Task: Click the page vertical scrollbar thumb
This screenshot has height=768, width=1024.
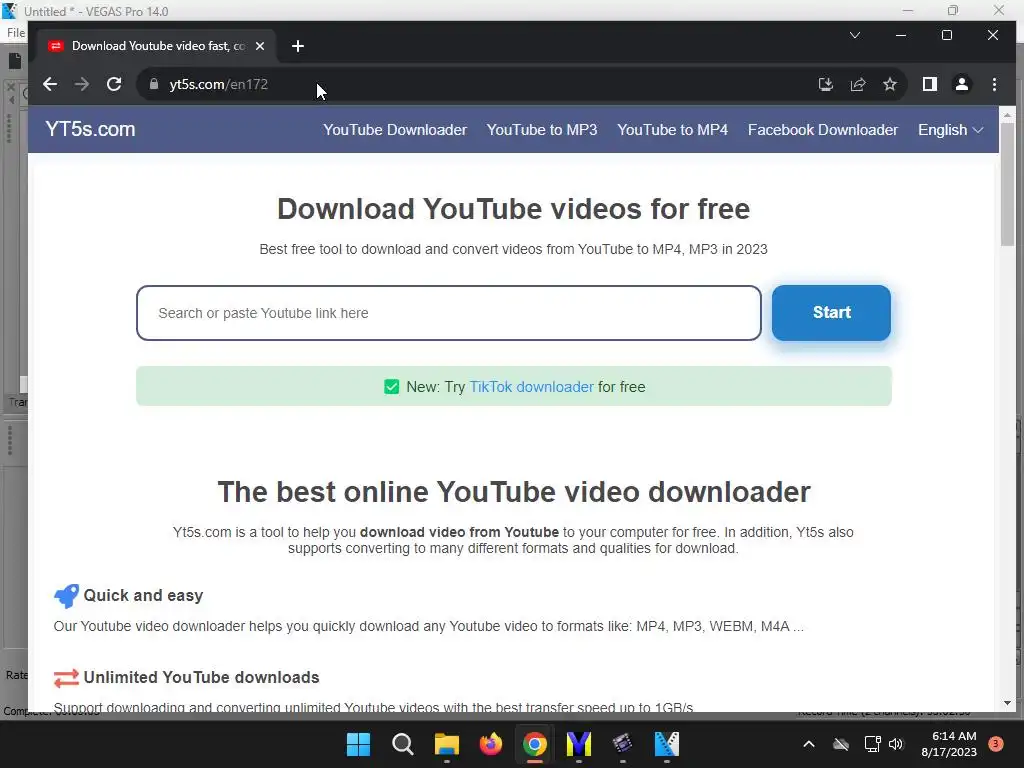Action: click(1007, 184)
